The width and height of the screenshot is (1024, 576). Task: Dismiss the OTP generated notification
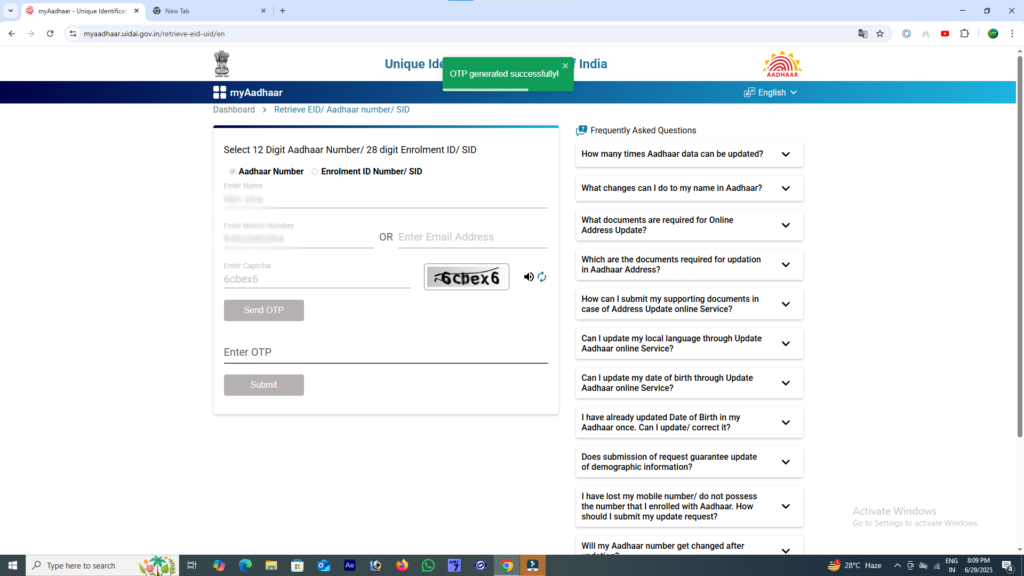565,66
